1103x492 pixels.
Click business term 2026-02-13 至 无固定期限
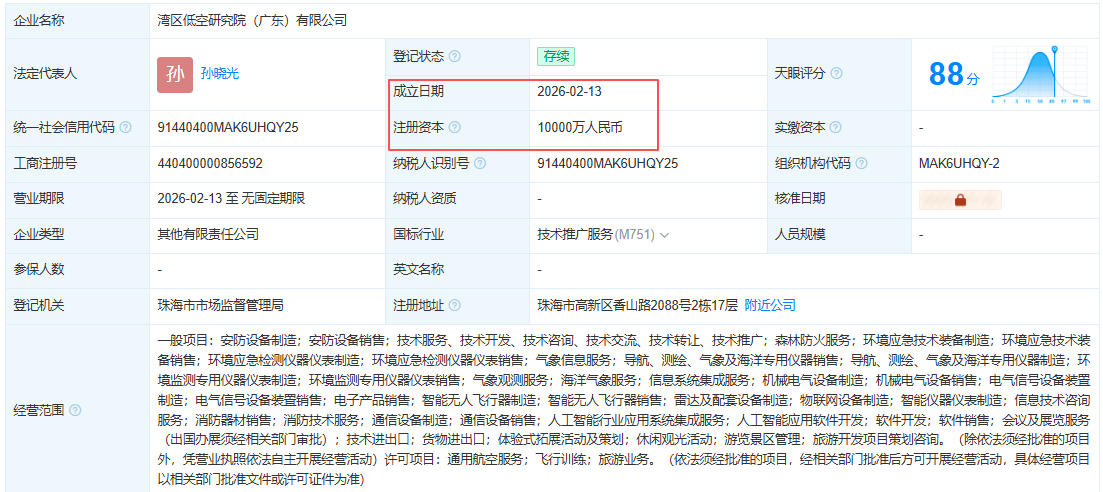point(231,198)
